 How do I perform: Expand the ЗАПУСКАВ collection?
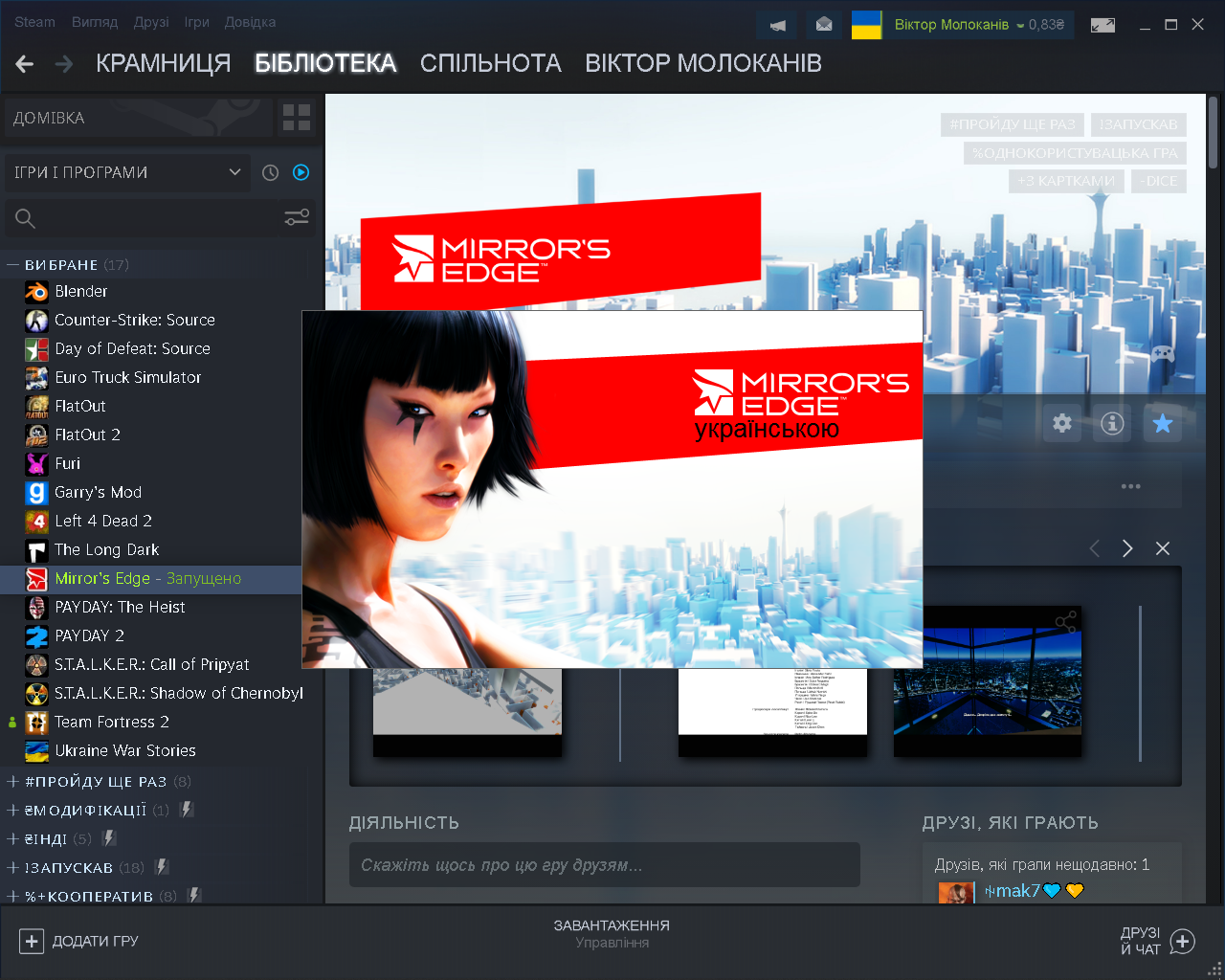12,868
